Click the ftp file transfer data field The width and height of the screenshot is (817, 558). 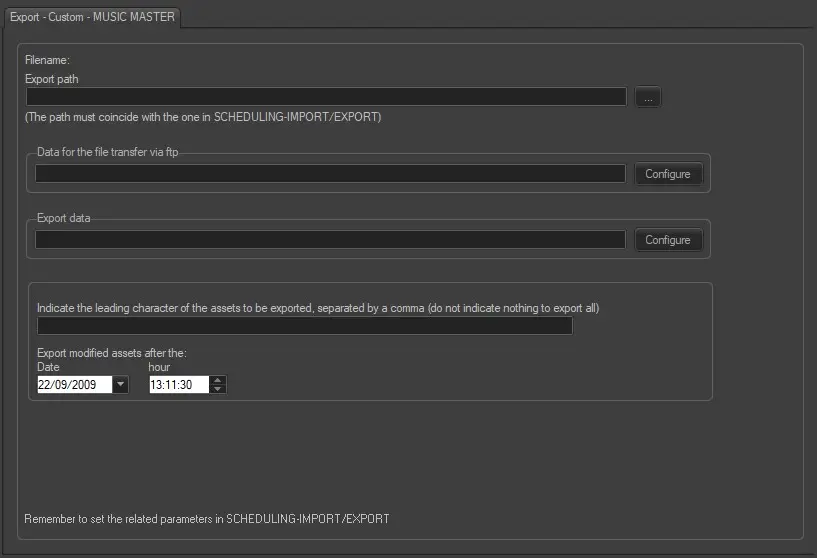(330, 174)
